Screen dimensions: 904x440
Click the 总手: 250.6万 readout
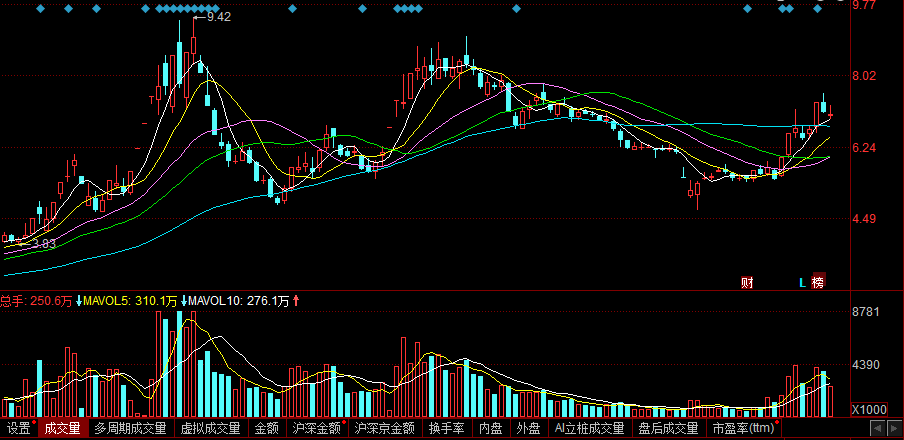coord(36,300)
